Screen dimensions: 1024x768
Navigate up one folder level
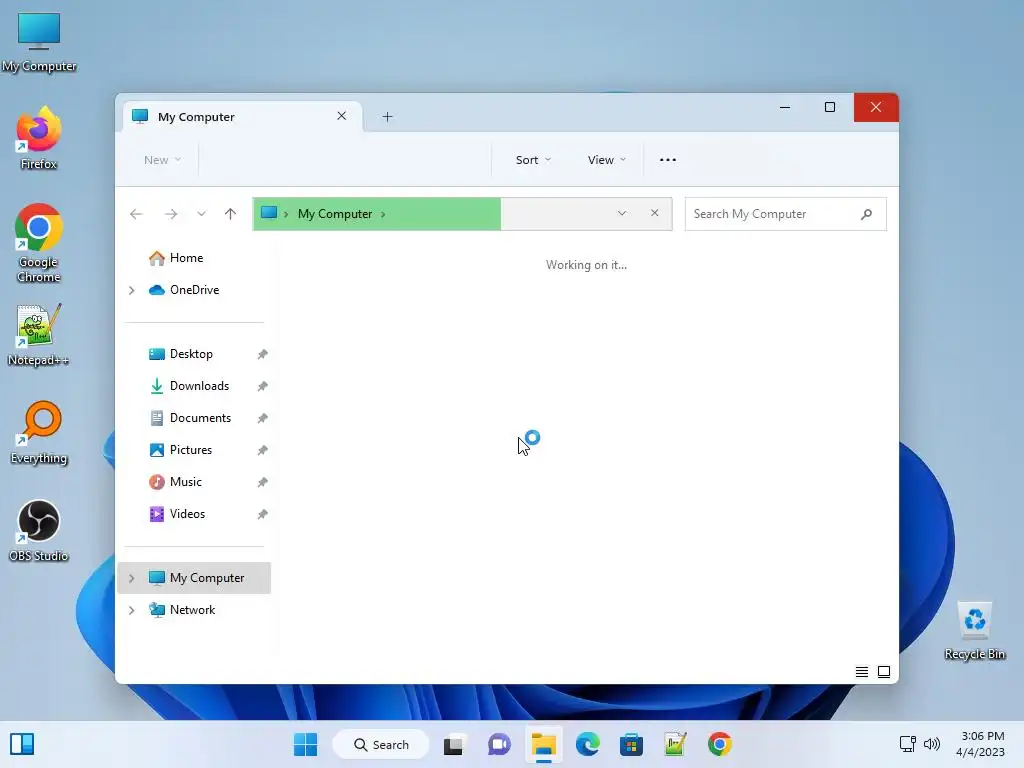(x=230, y=214)
